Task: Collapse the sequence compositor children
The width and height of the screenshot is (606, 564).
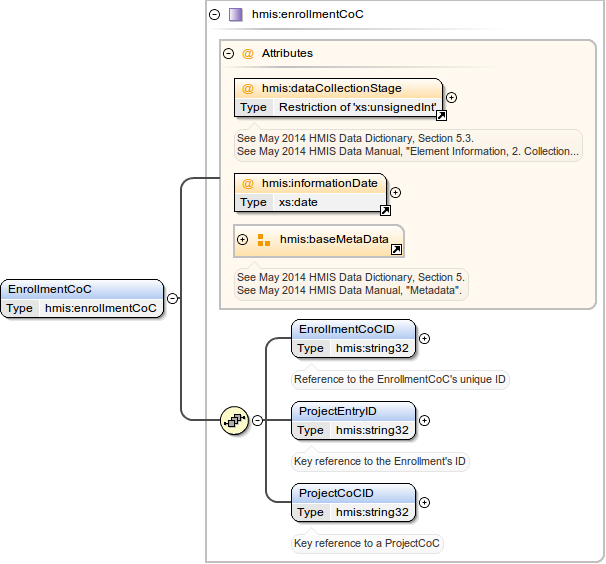Action: (257, 420)
